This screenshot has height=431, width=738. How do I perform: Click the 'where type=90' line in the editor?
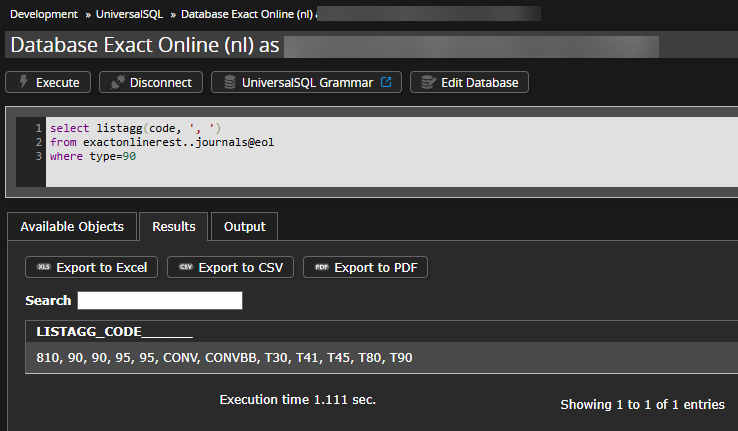coord(93,157)
